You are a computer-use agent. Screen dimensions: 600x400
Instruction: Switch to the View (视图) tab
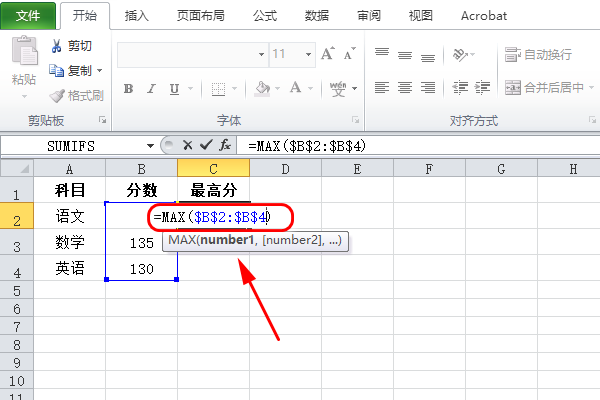[421, 16]
